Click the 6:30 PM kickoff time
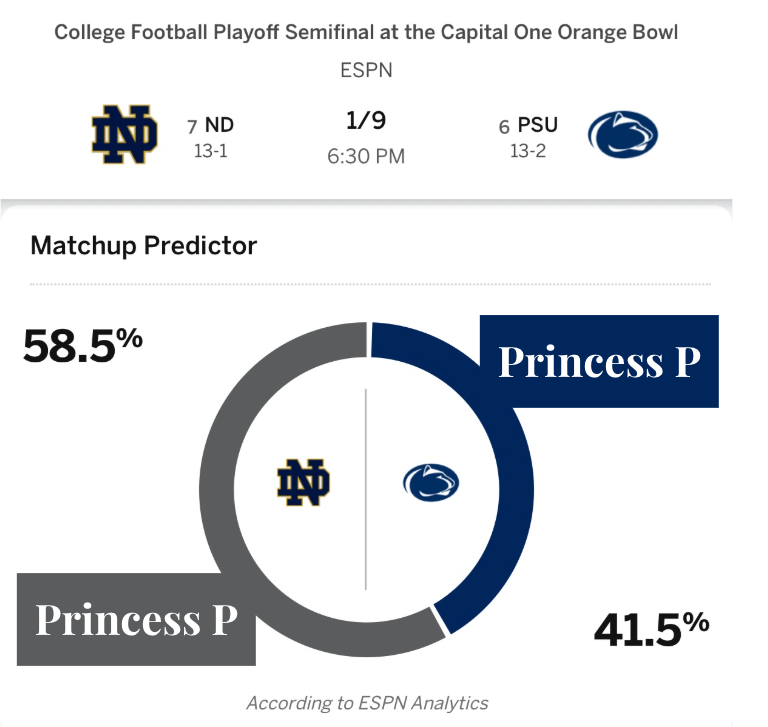 366,157
